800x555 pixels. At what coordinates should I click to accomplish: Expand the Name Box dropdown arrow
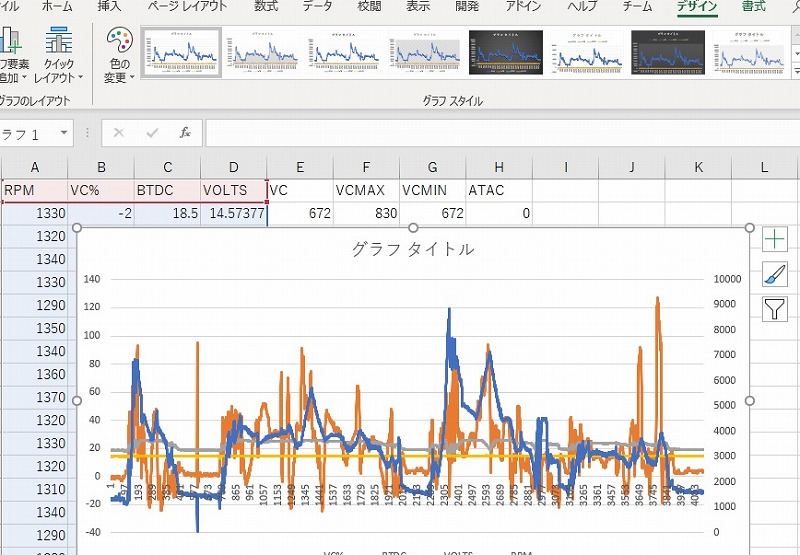click(x=64, y=133)
